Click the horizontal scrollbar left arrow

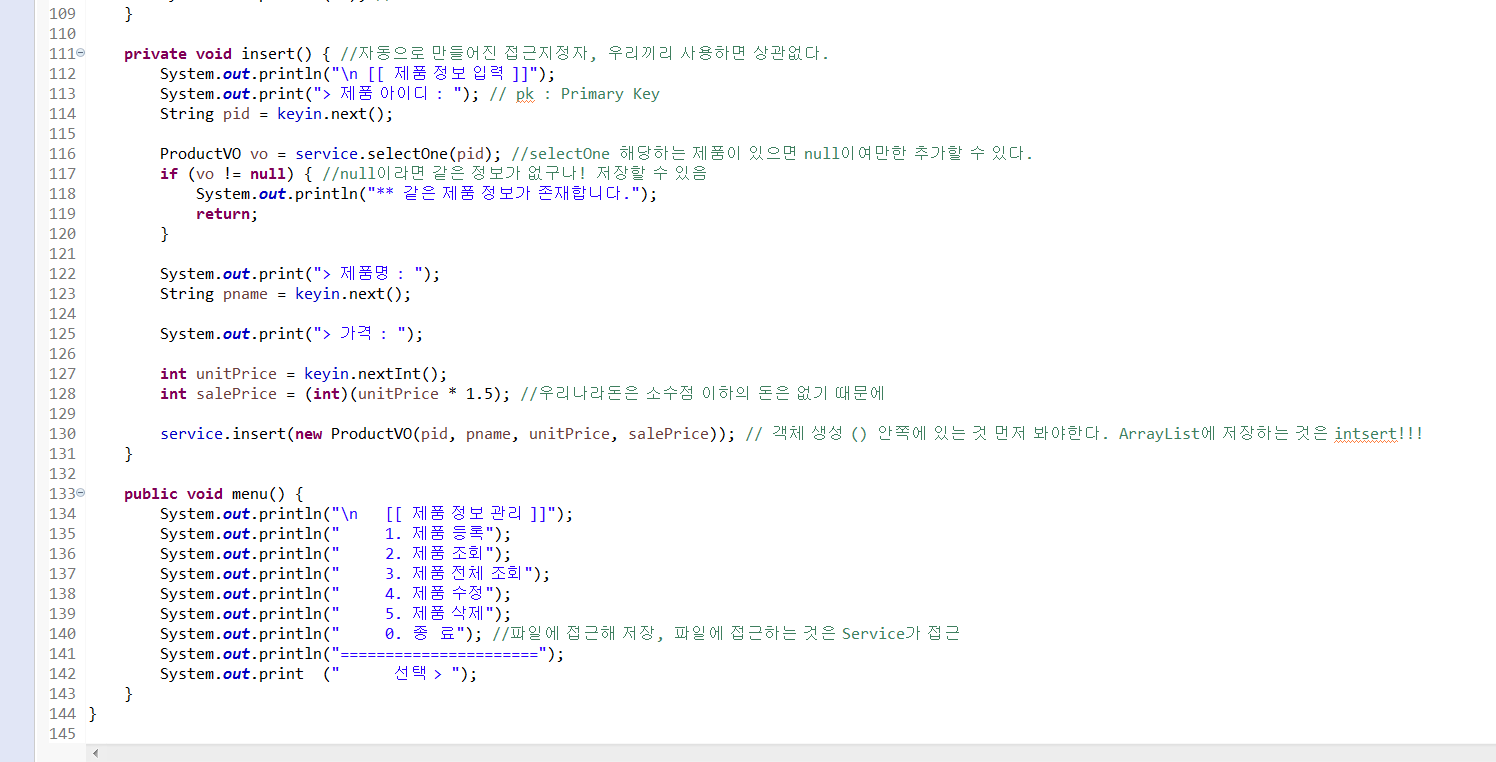click(96, 753)
